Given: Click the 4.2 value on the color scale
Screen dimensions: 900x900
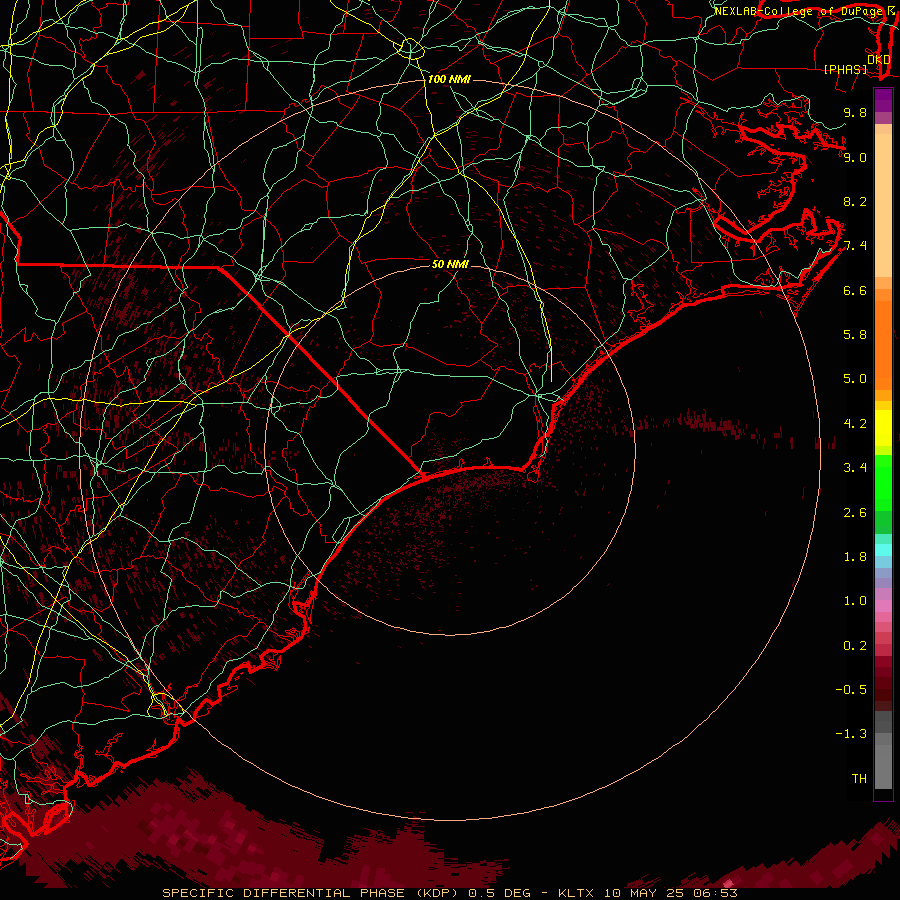Looking at the screenshot, I should [855, 424].
